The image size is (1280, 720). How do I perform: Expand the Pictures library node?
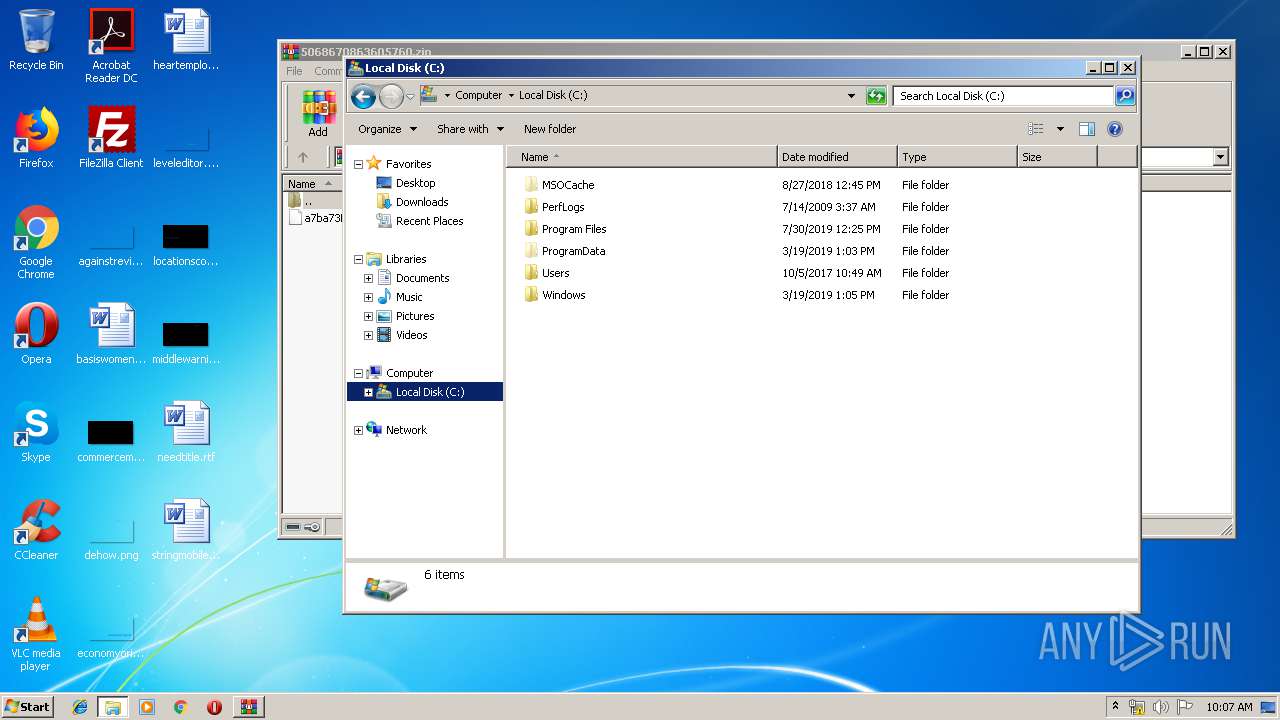[x=368, y=316]
